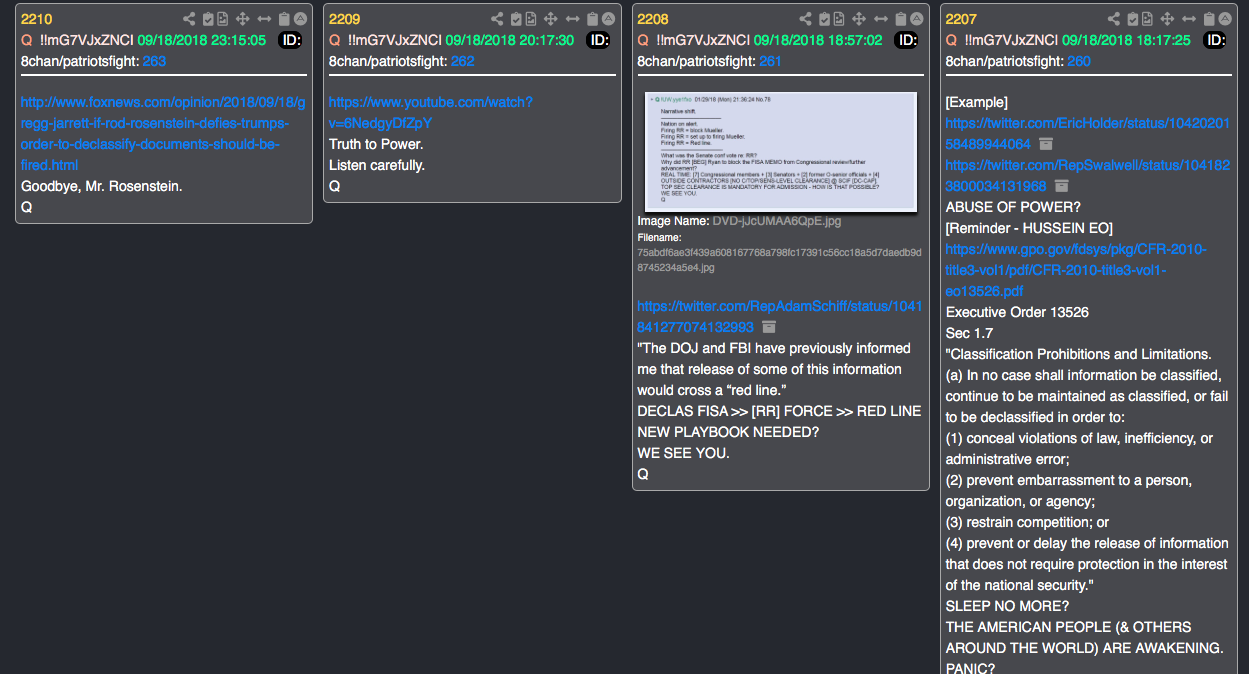Collapse post 2208 with the circle-up arrow

917,19
